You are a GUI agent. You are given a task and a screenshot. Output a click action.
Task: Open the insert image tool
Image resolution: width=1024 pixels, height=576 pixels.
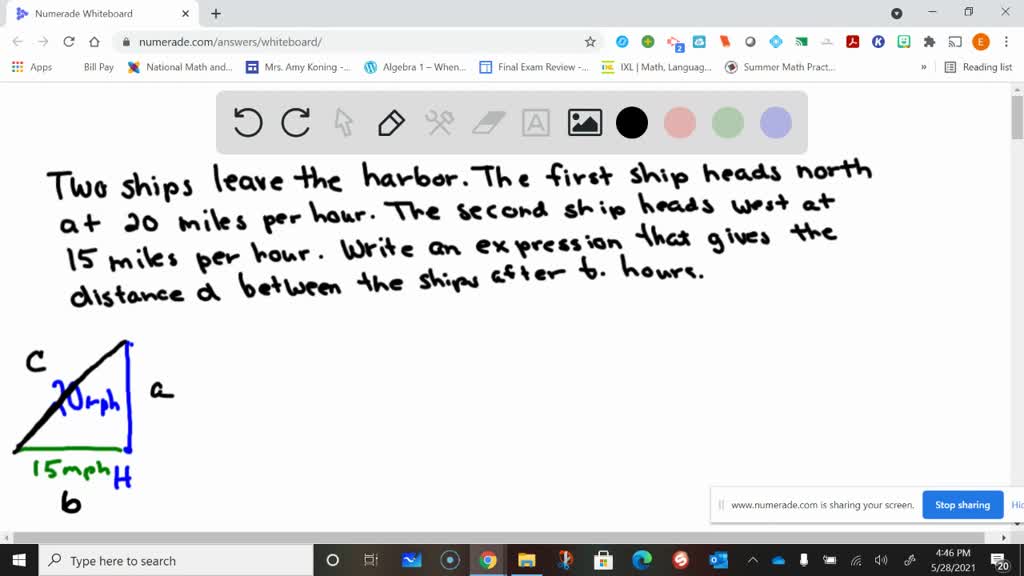584,123
